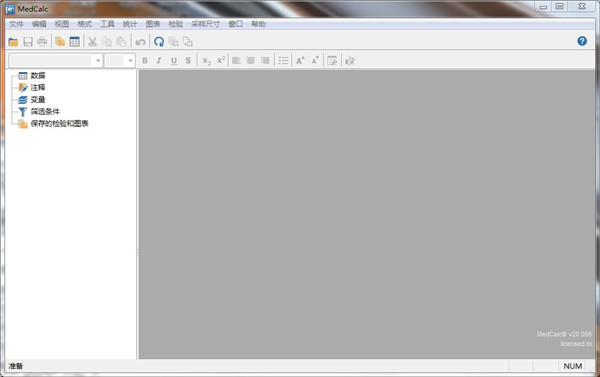The image size is (600, 377).
Task: Open the spreadsheet table icon in toolbar
Action: pyautogui.click(x=75, y=42)
